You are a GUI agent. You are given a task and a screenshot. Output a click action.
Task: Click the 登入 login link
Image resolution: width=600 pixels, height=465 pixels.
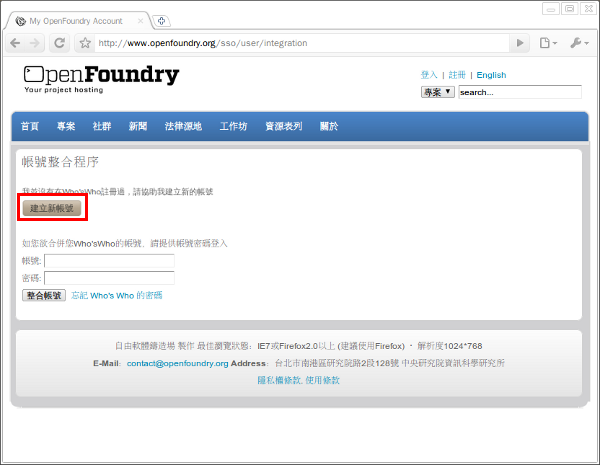(429, 75)
